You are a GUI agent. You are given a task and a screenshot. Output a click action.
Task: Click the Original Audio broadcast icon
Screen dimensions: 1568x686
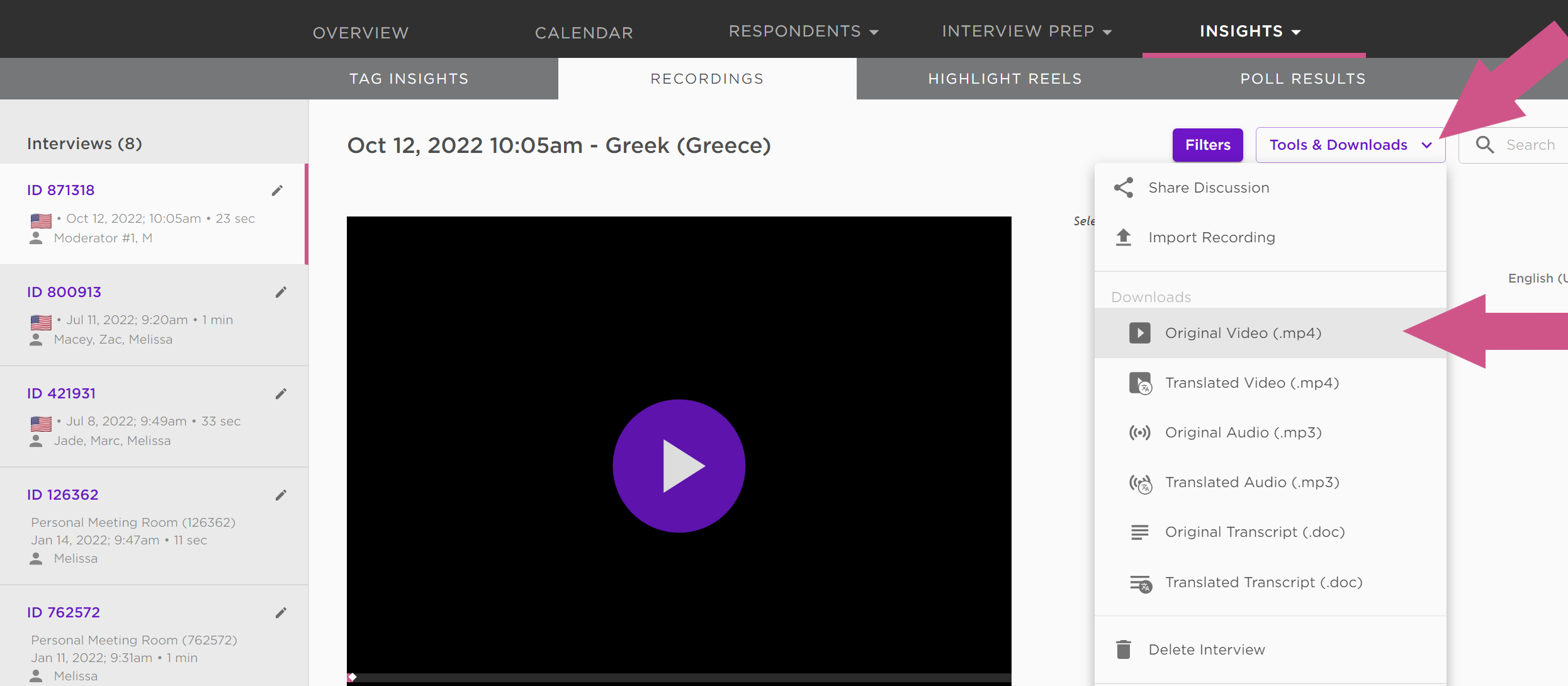coord(1139,432)
